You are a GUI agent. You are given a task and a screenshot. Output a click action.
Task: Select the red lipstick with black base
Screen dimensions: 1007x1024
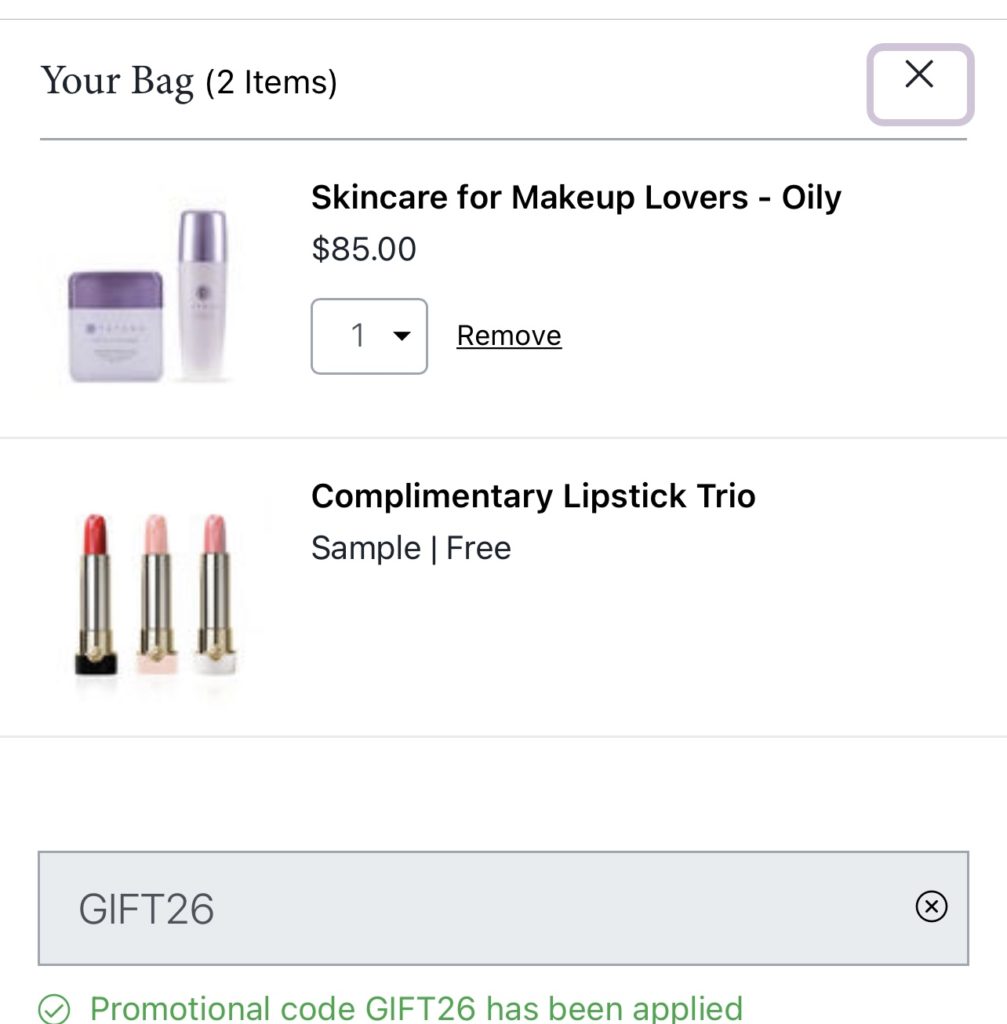[97, 593]
